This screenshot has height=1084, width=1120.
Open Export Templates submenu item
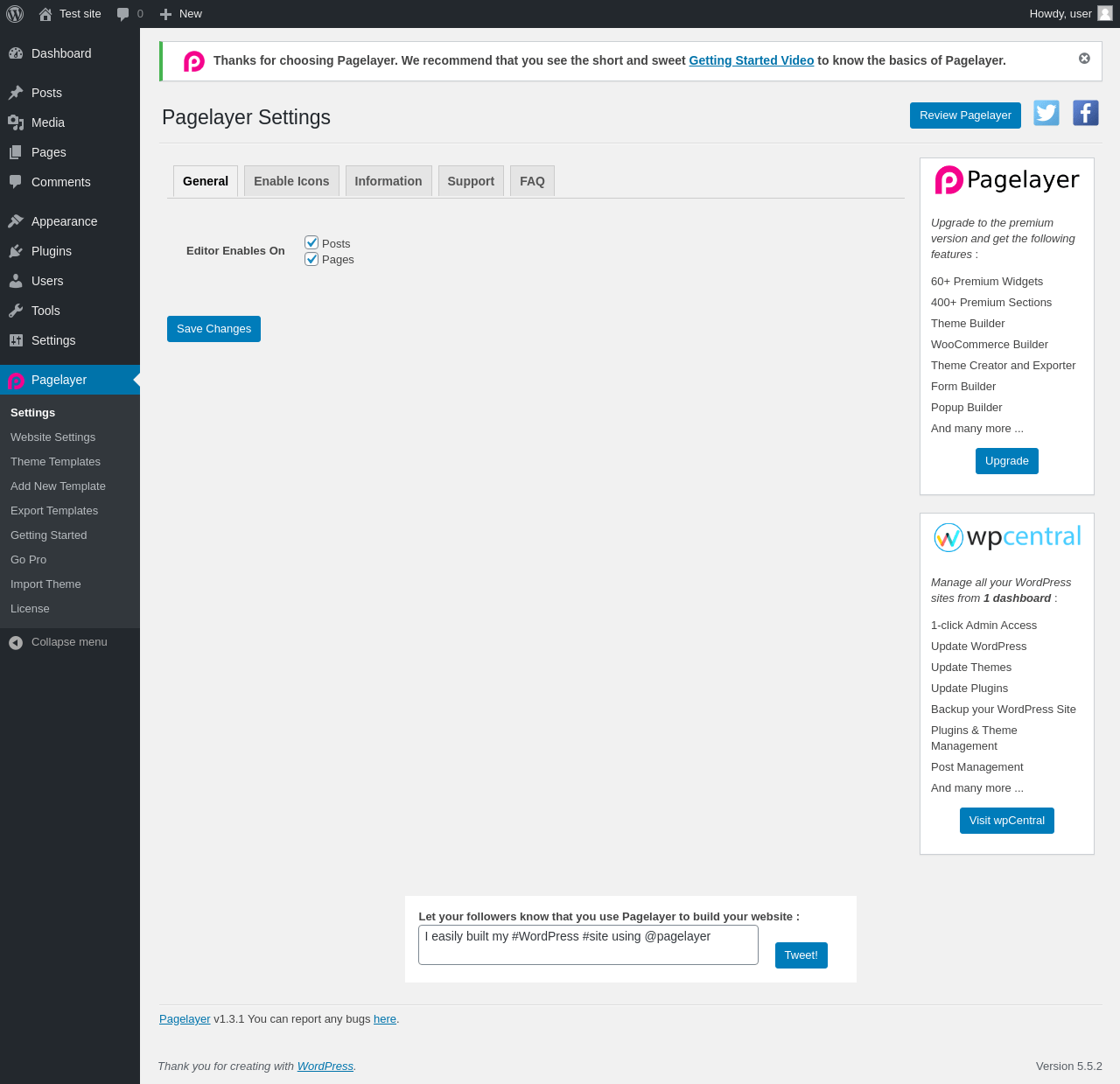tap(54, 511)
